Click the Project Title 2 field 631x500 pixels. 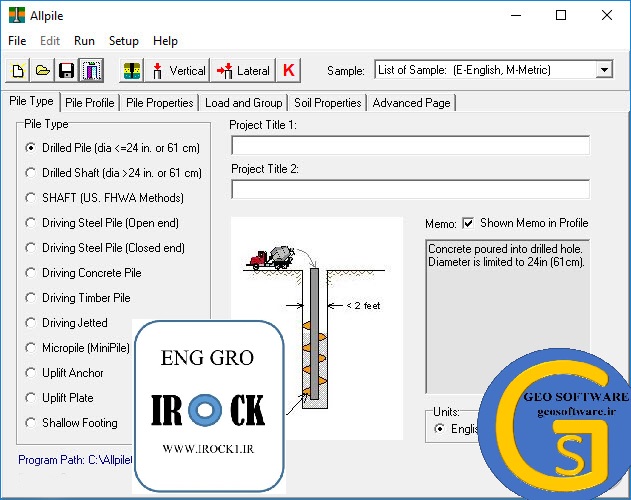(x=410, y=189)
